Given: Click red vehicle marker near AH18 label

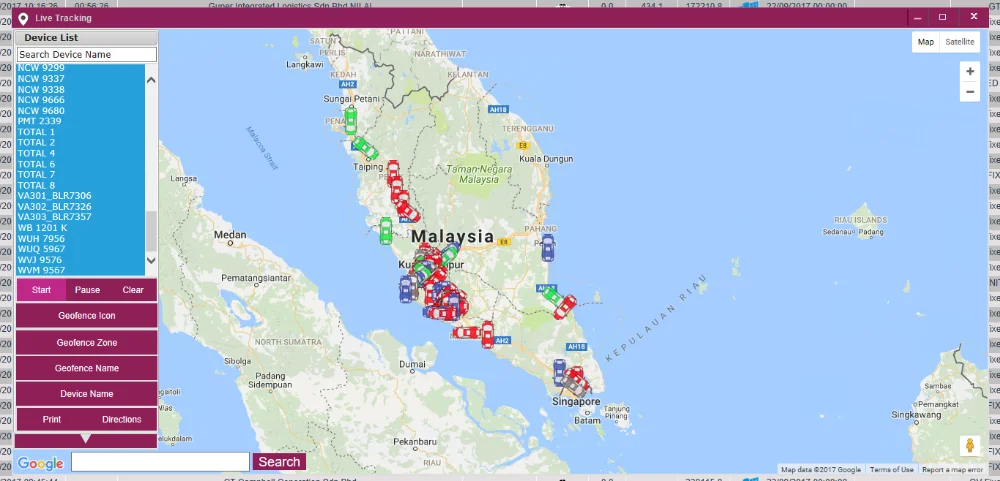Looking at the screenshot, I should point(565,307).
